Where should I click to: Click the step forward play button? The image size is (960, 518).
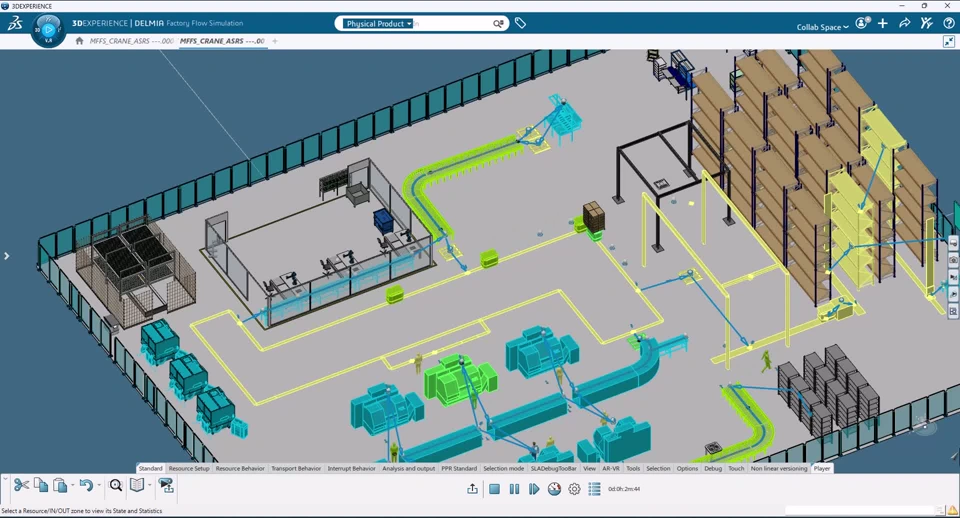534,489
